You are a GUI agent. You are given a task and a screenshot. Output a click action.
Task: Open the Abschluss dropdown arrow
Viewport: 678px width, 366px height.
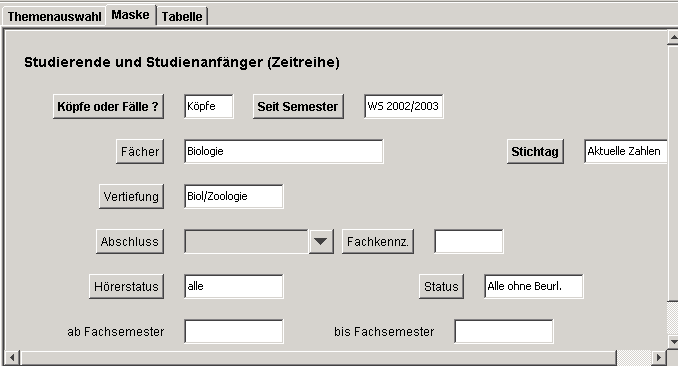click(321, 241)
